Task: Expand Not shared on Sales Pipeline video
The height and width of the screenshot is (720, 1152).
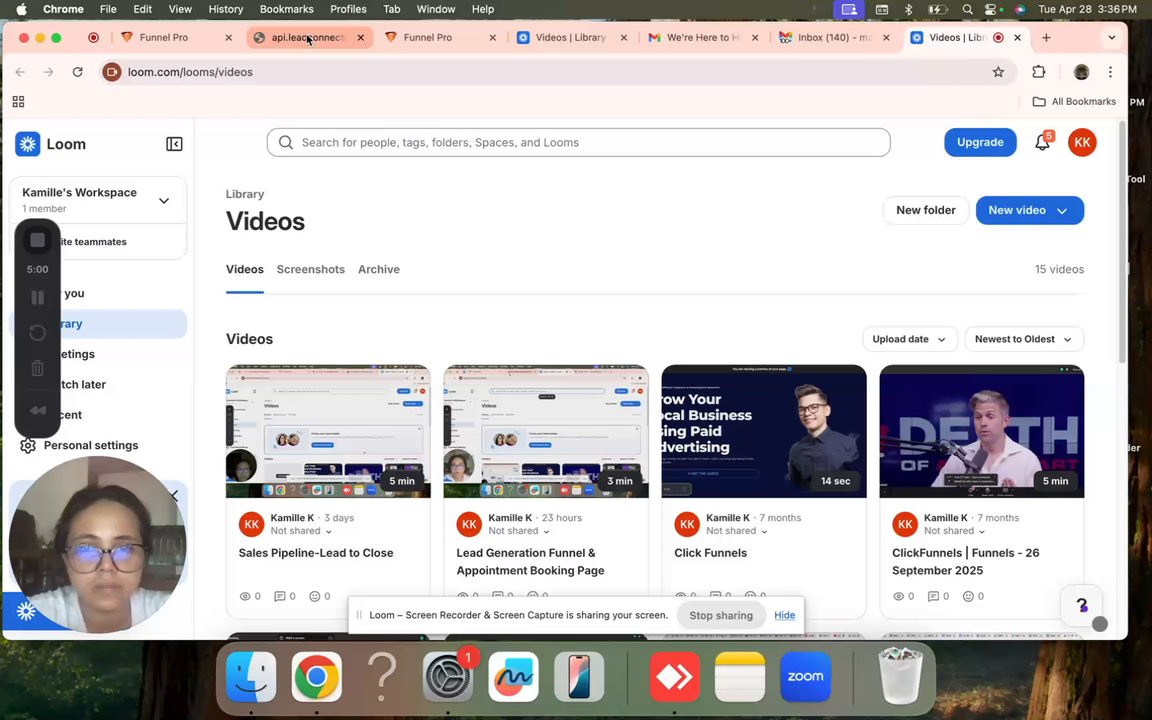Action: (x=300, y=531)
